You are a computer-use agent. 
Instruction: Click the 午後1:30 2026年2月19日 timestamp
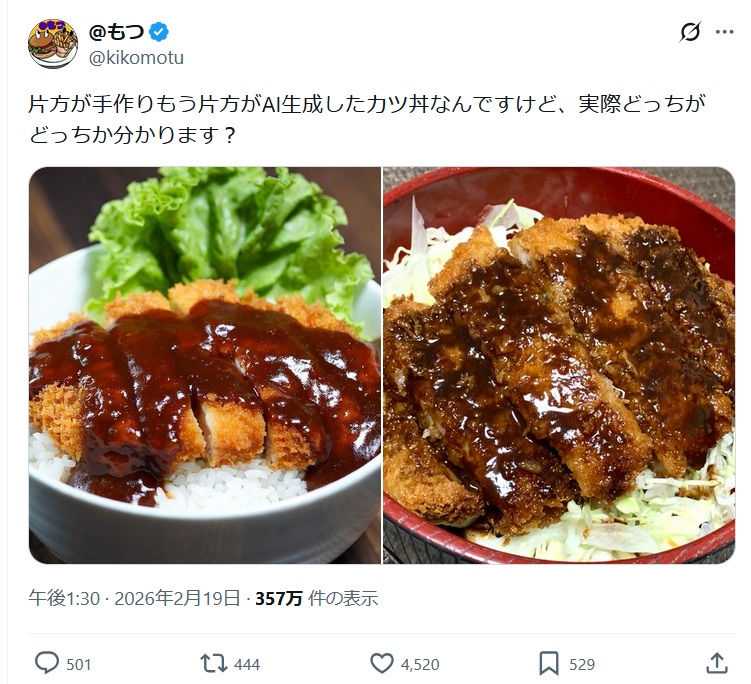click(134, 598)
